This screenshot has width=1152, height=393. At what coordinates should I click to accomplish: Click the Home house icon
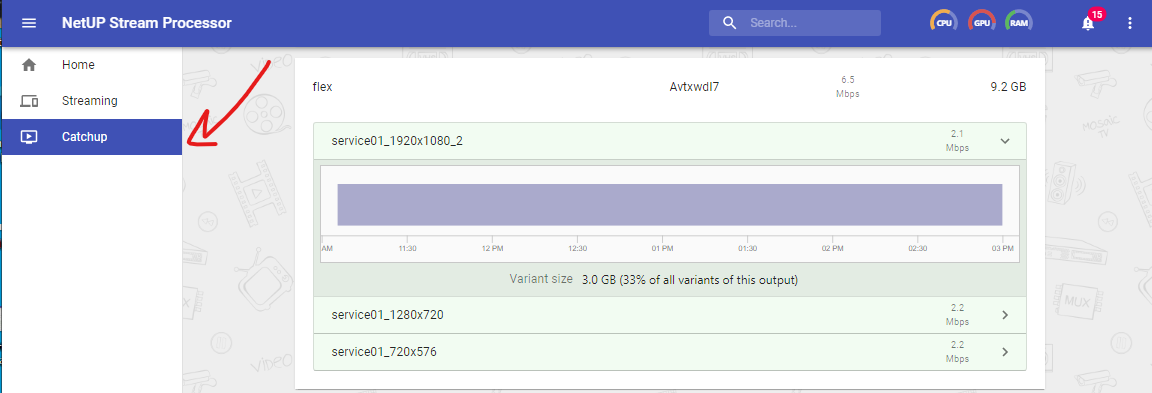tap(29, 65)
